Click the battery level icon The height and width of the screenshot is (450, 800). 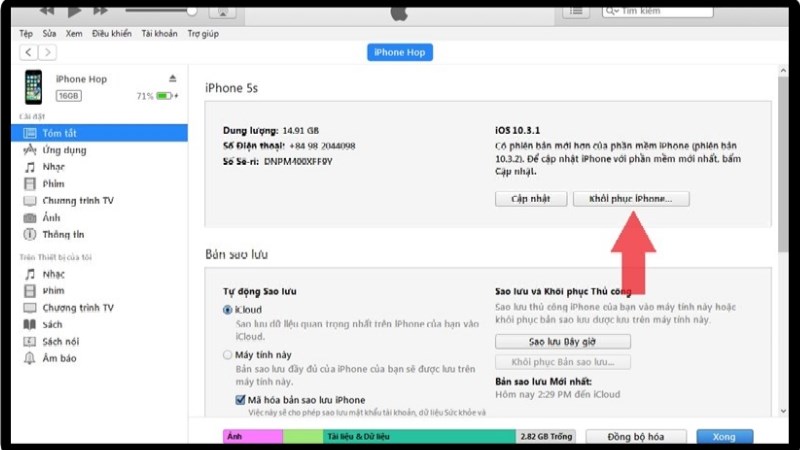click(164, 96)
